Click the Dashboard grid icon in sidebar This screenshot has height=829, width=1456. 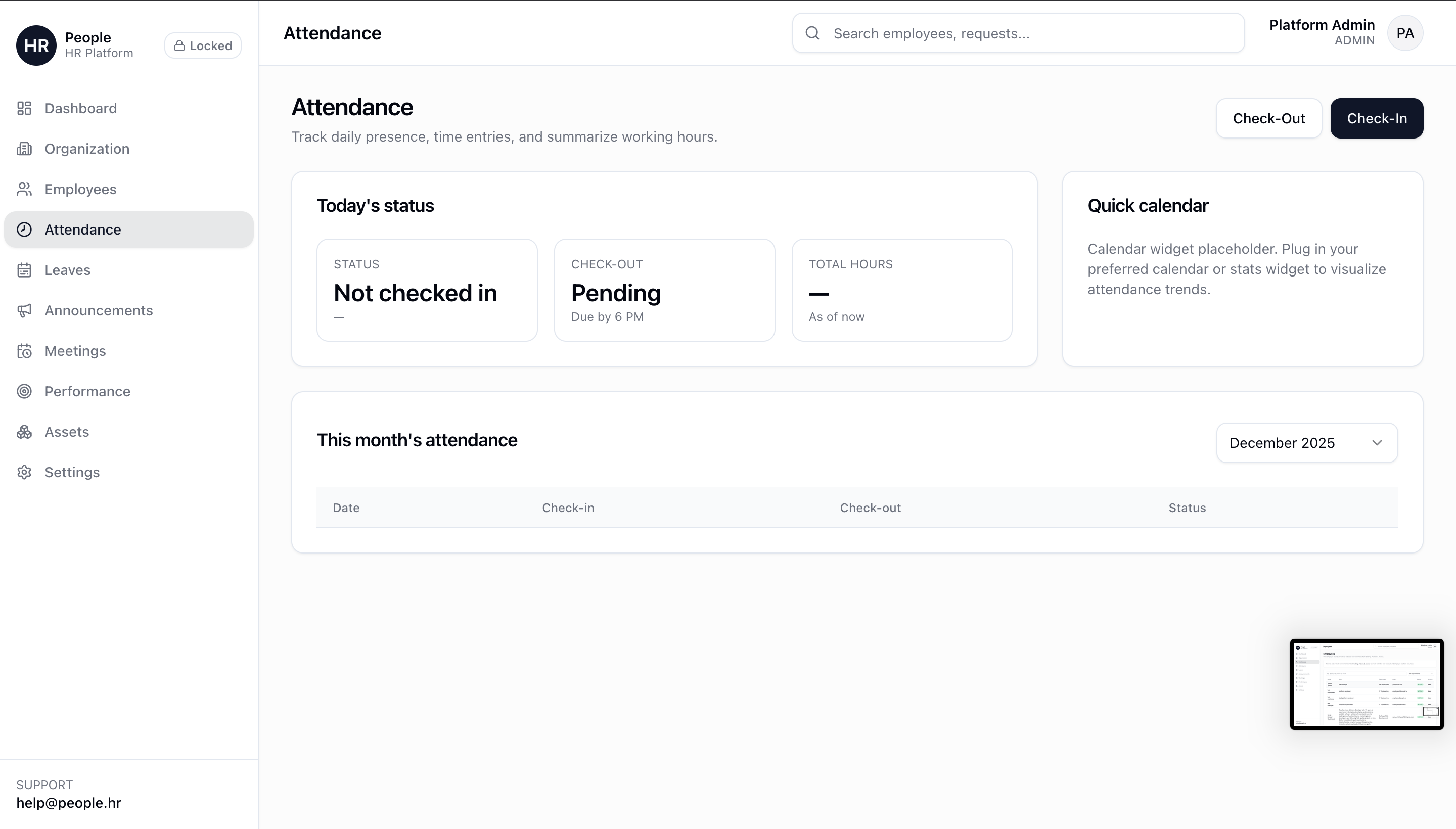click(24, 108)
